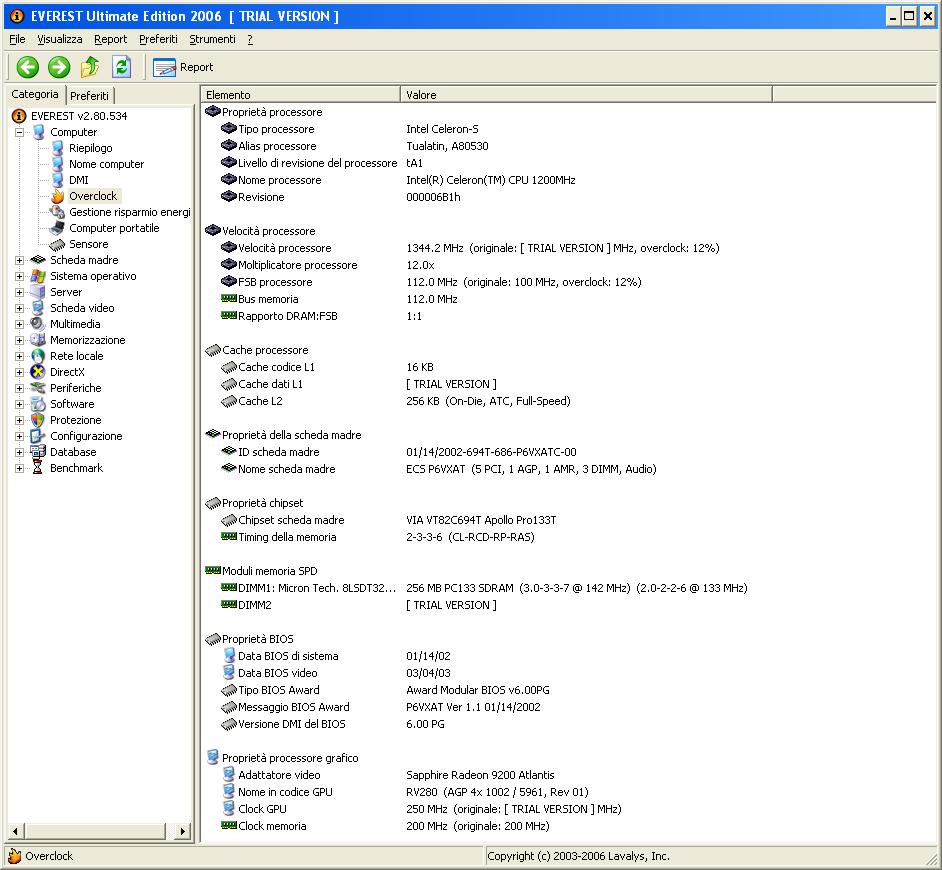
Task: Select the Adattatore video row
Action: pyautogui.click(x=388, y=775)
